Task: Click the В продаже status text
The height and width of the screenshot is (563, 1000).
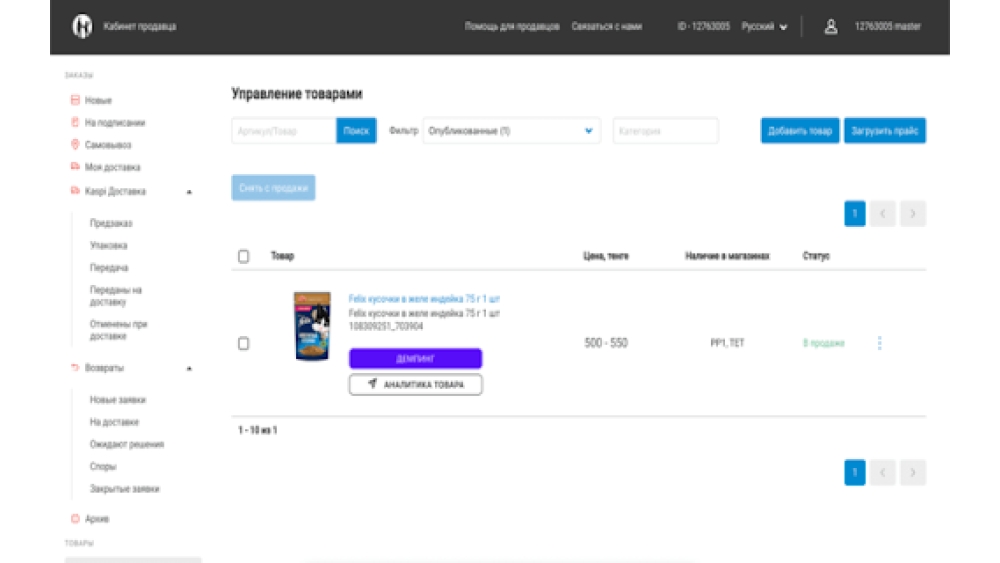Action: pyautogui.click(x=823, y=343)
